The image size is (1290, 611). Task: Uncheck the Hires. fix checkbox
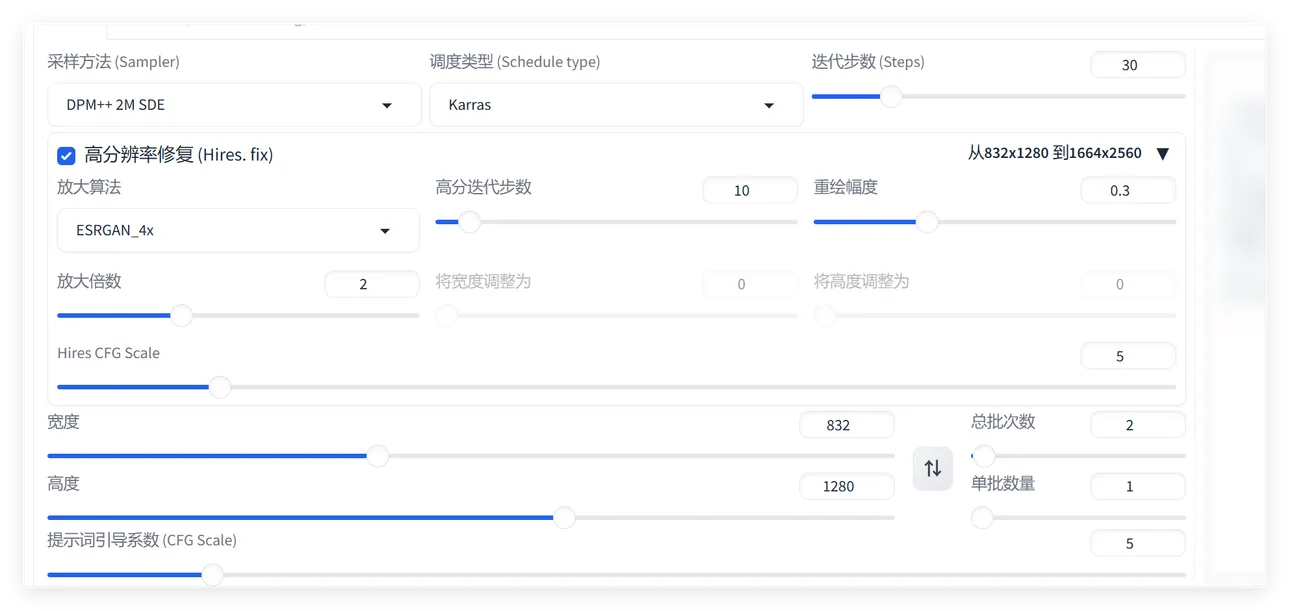click(66, 155)
